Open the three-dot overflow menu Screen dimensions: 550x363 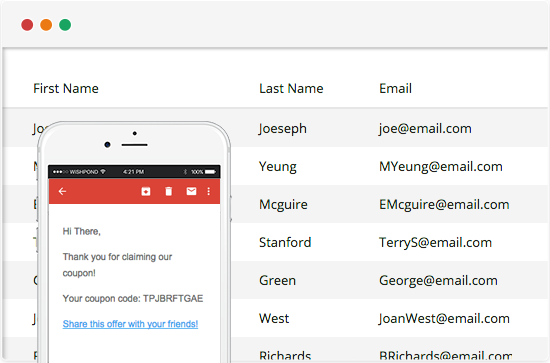point(209,191)
